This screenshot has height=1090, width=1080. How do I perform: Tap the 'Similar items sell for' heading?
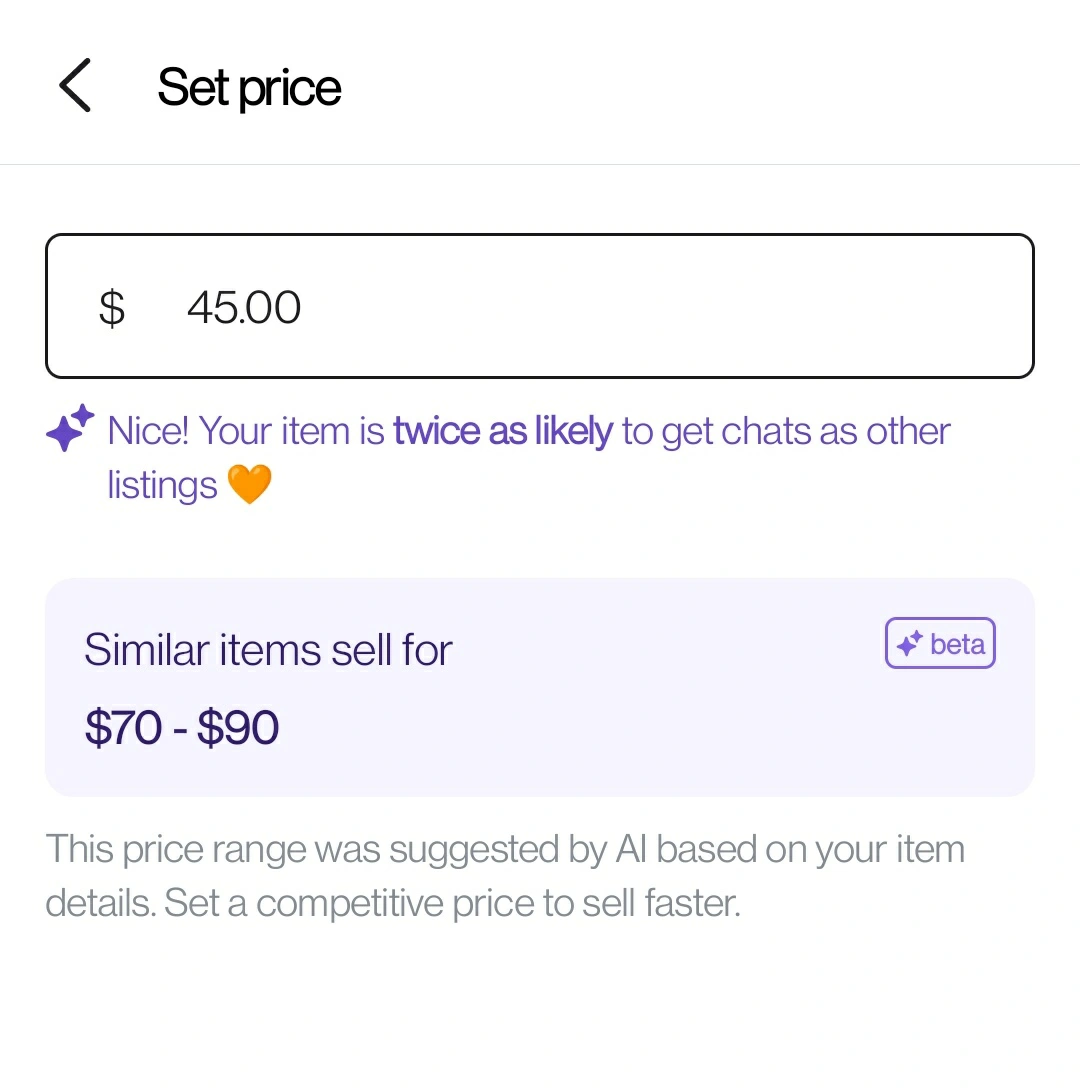[268, 650]
